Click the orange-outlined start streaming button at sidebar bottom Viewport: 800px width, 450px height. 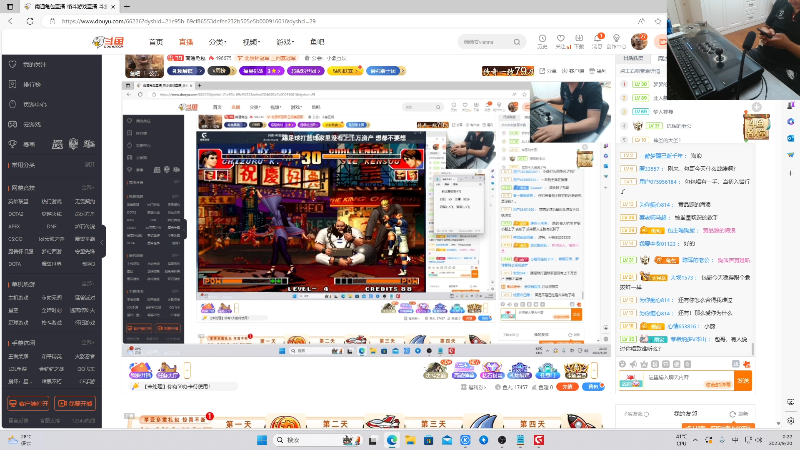[x=75, y=403]
